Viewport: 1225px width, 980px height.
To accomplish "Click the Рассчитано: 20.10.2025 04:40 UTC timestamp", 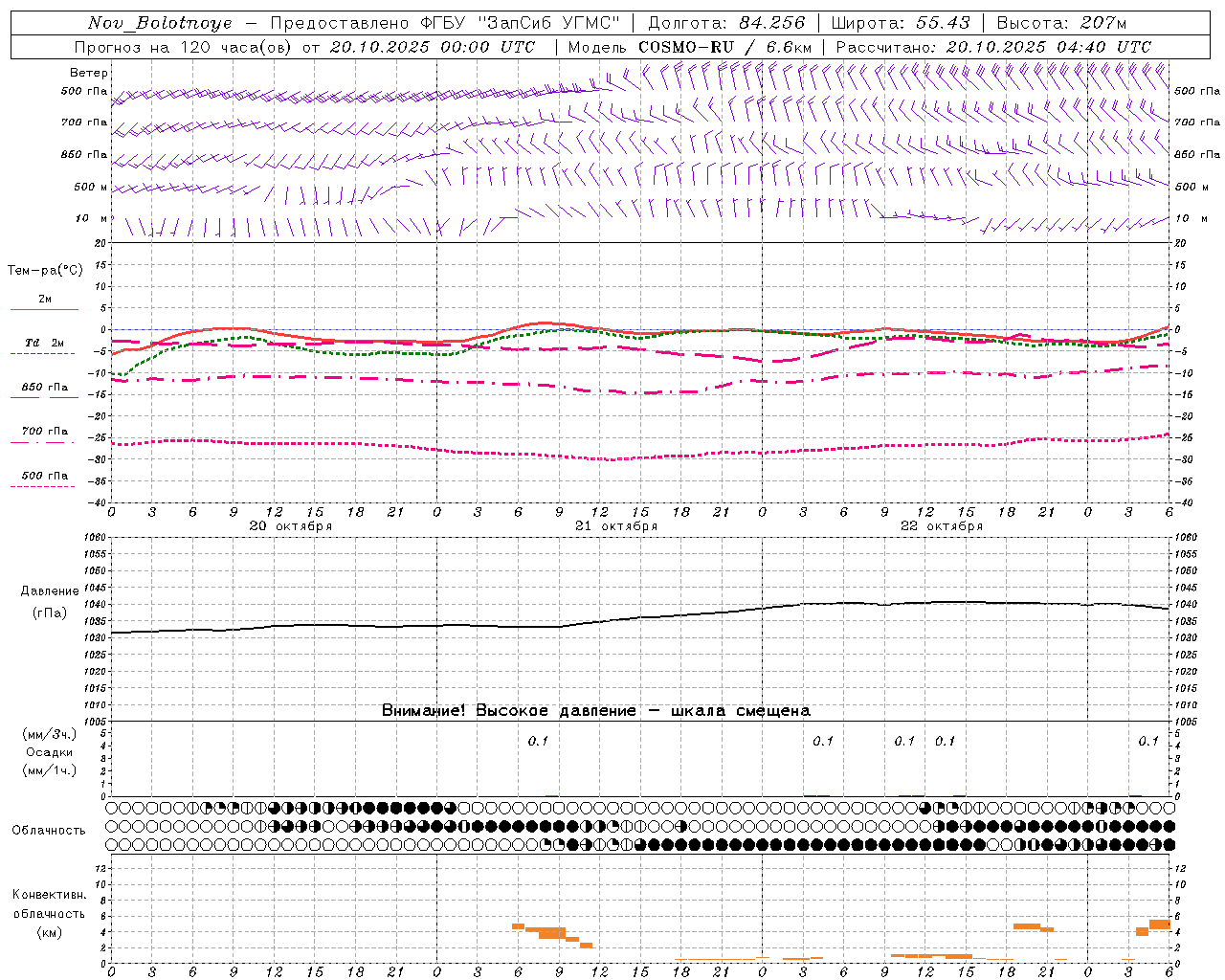I will (993, 47).
